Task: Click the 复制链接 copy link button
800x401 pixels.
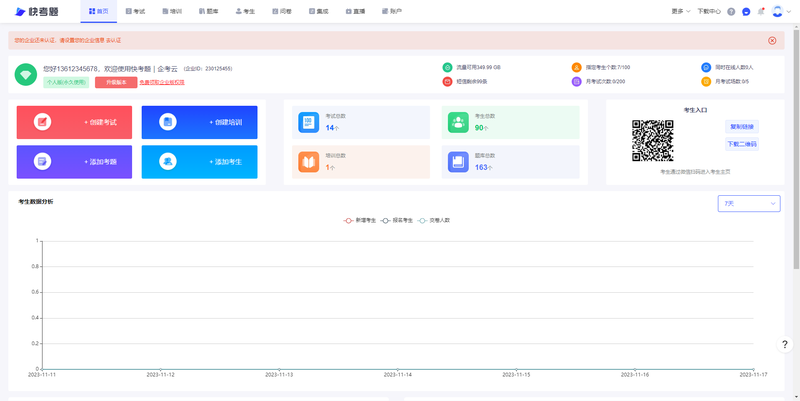Action: click(742, 127)
